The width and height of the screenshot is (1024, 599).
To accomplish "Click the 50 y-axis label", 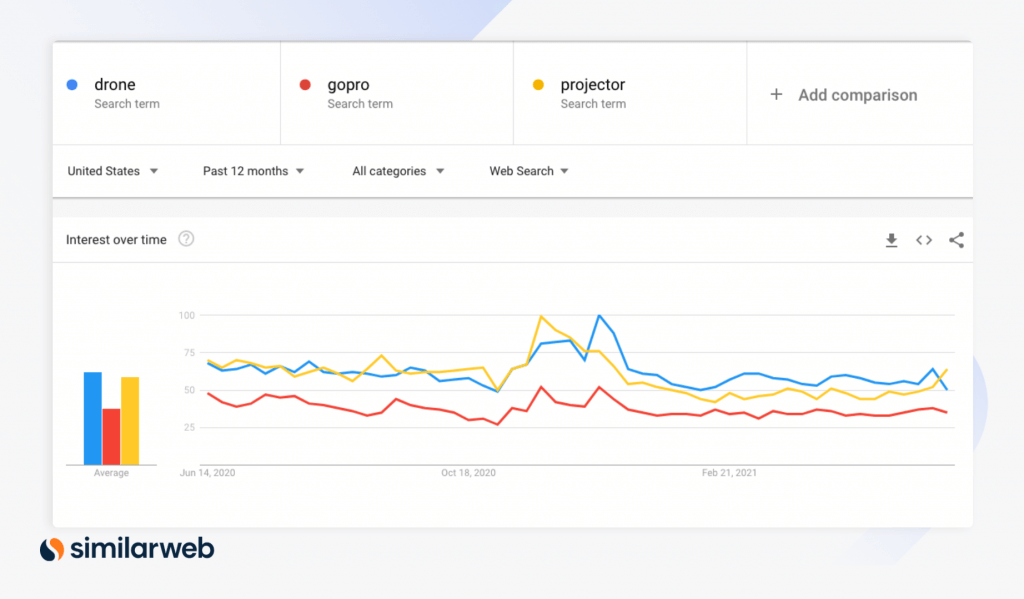I will (189, 390).
